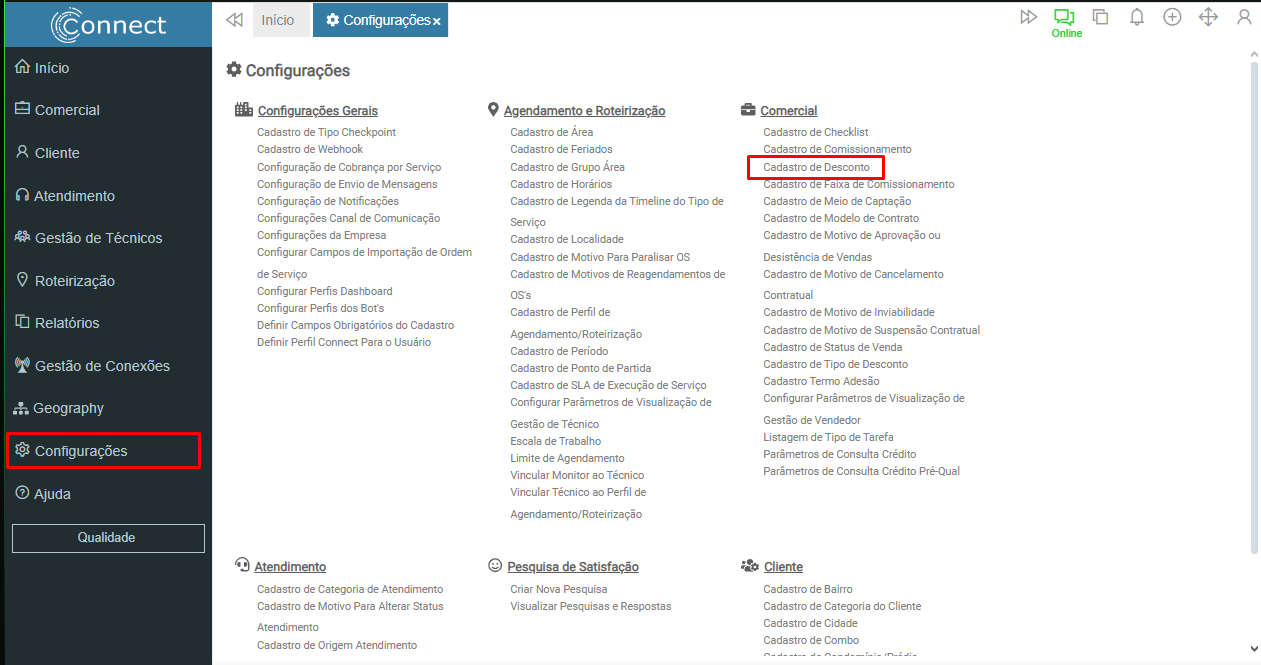The height and width of the screenshot is (665, 1261).
Task: Click the user profile icon
Action: pyautogui.click(x=1244, y=17)
